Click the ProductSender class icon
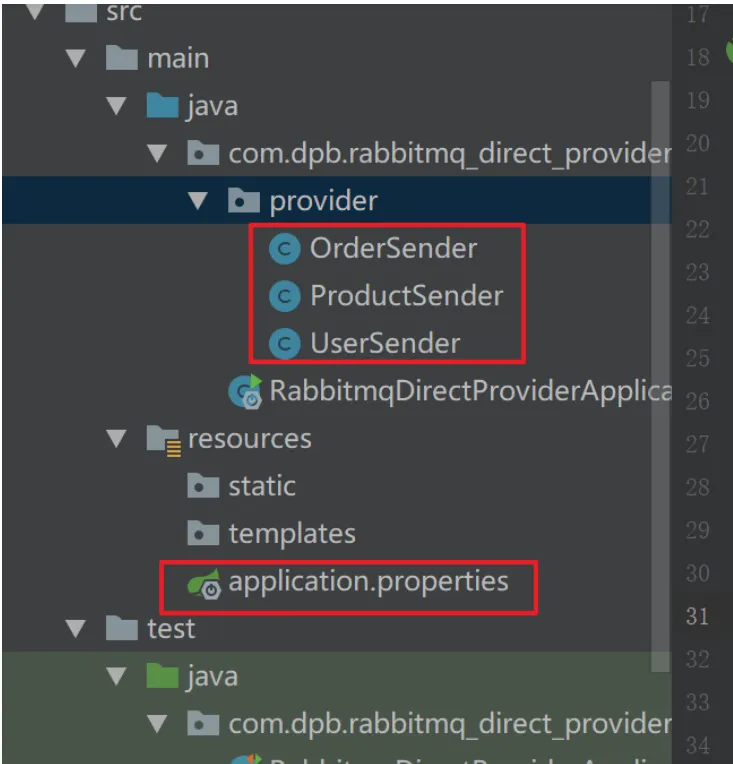733x764 pixels. (284, 296)
